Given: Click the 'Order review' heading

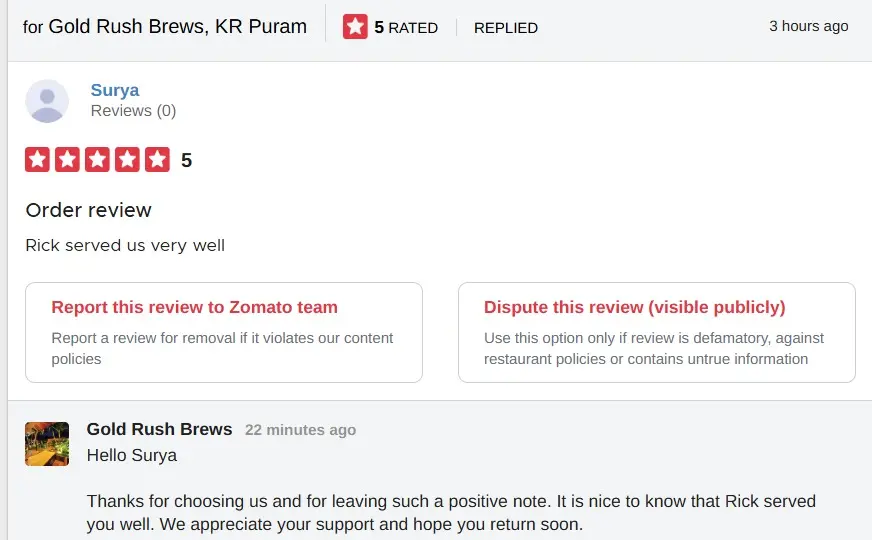Looking at the screenshot, I should (88, 210).
